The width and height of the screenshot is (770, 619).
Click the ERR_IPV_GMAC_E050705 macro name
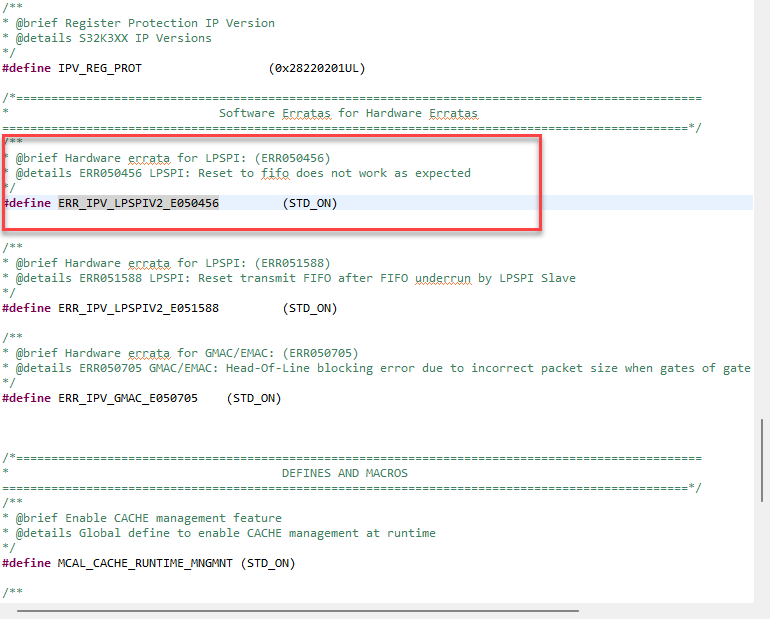(128, 398)
